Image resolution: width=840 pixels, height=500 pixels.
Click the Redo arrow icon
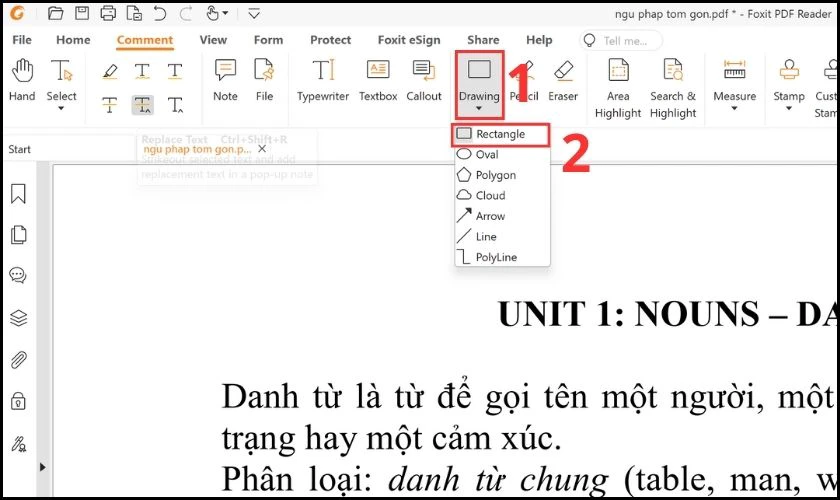(x=185, y=13)
